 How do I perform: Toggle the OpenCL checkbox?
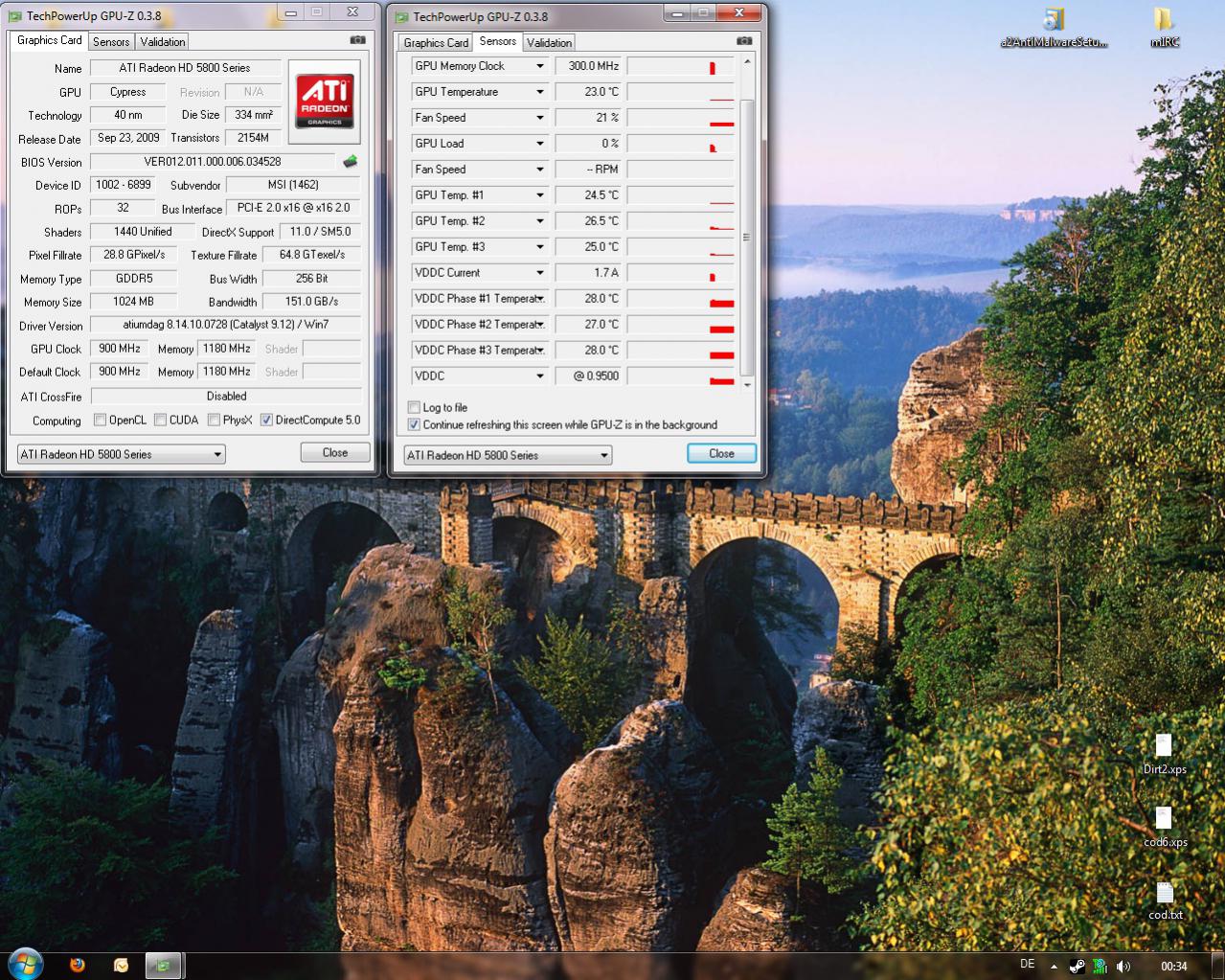pyautogui.click(x=100, y=420)
